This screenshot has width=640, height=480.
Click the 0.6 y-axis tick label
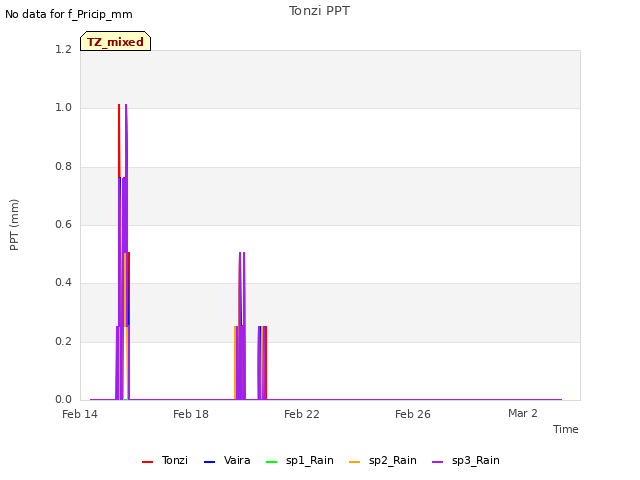coord(63,224)
